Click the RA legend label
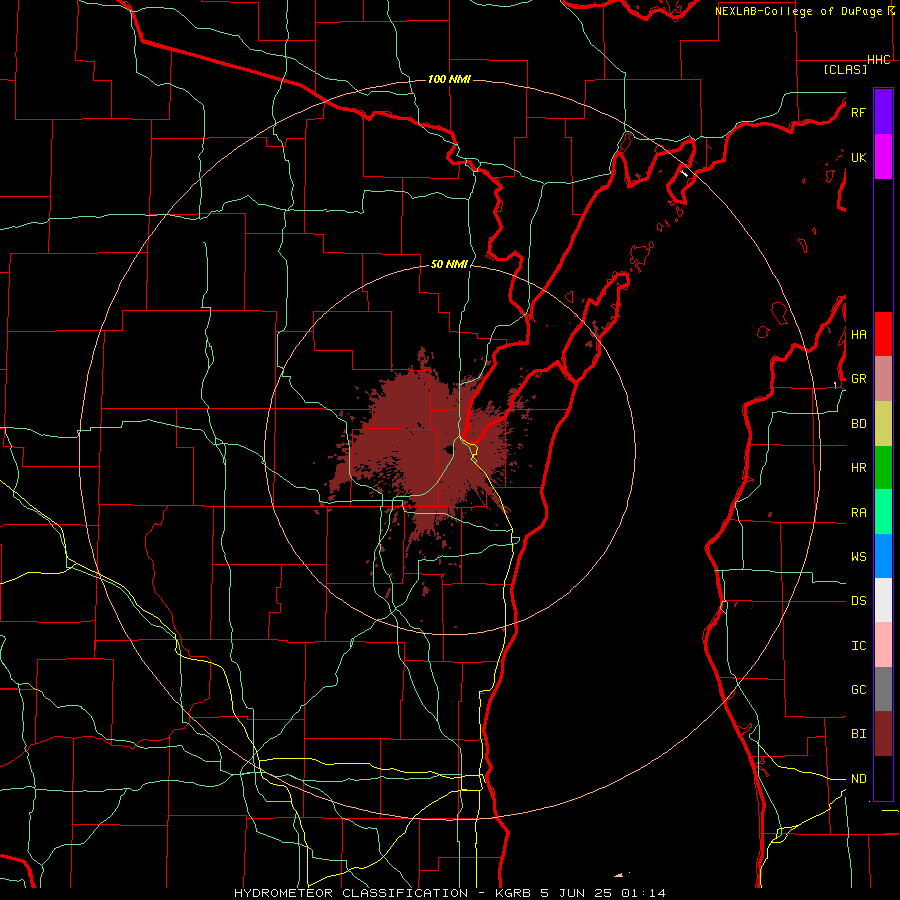This screenshot has width=900, height=900. coord(858,513)
